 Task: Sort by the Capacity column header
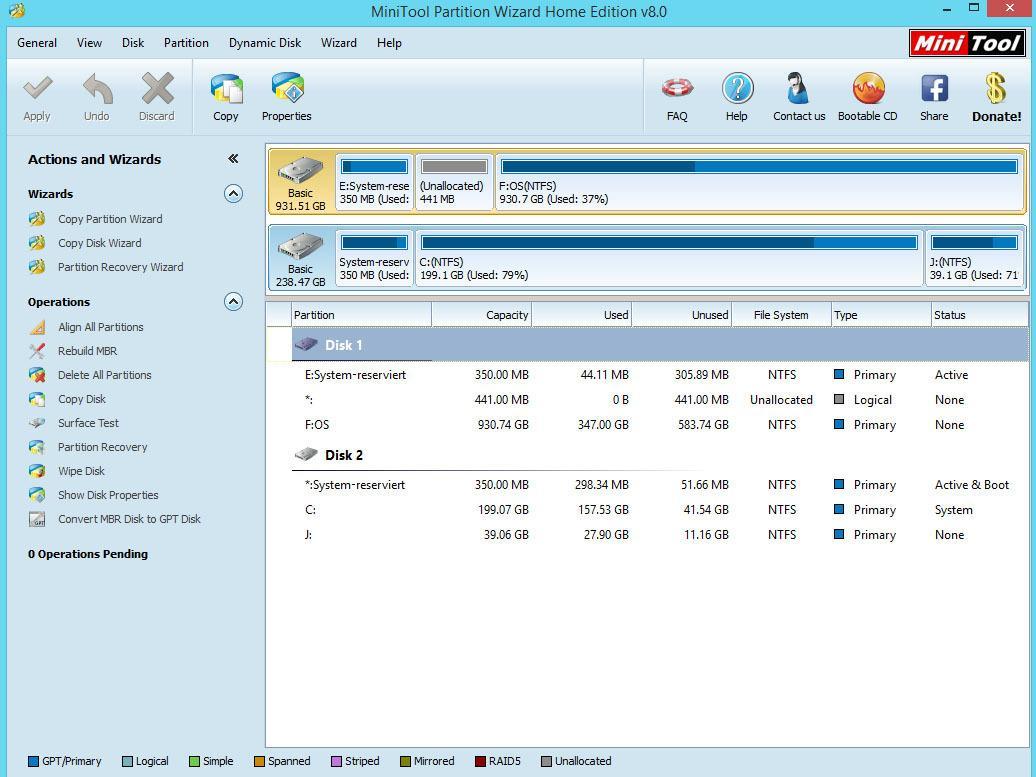click(482, 315)
